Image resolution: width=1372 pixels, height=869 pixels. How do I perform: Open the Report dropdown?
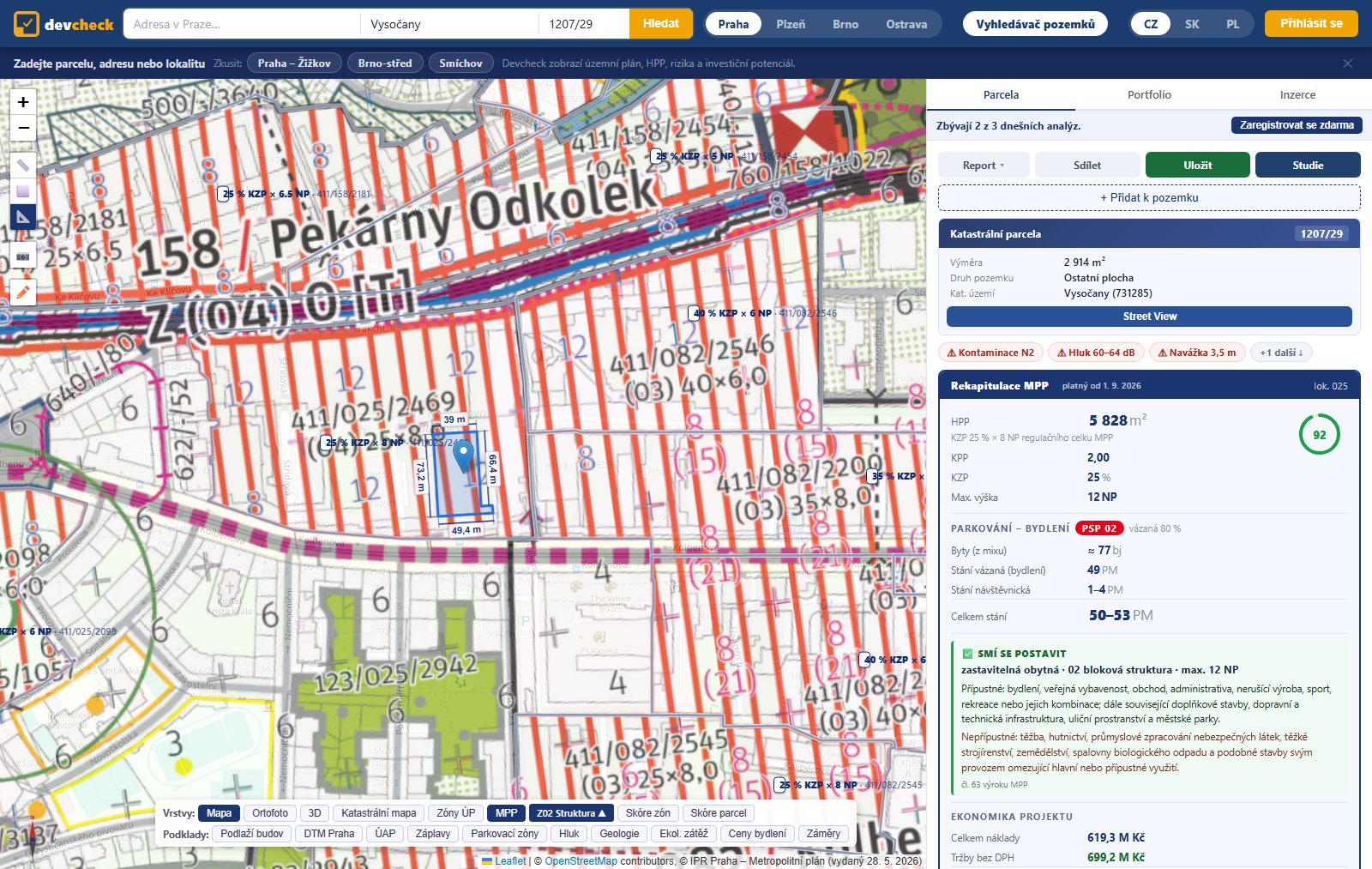[984, 166]
